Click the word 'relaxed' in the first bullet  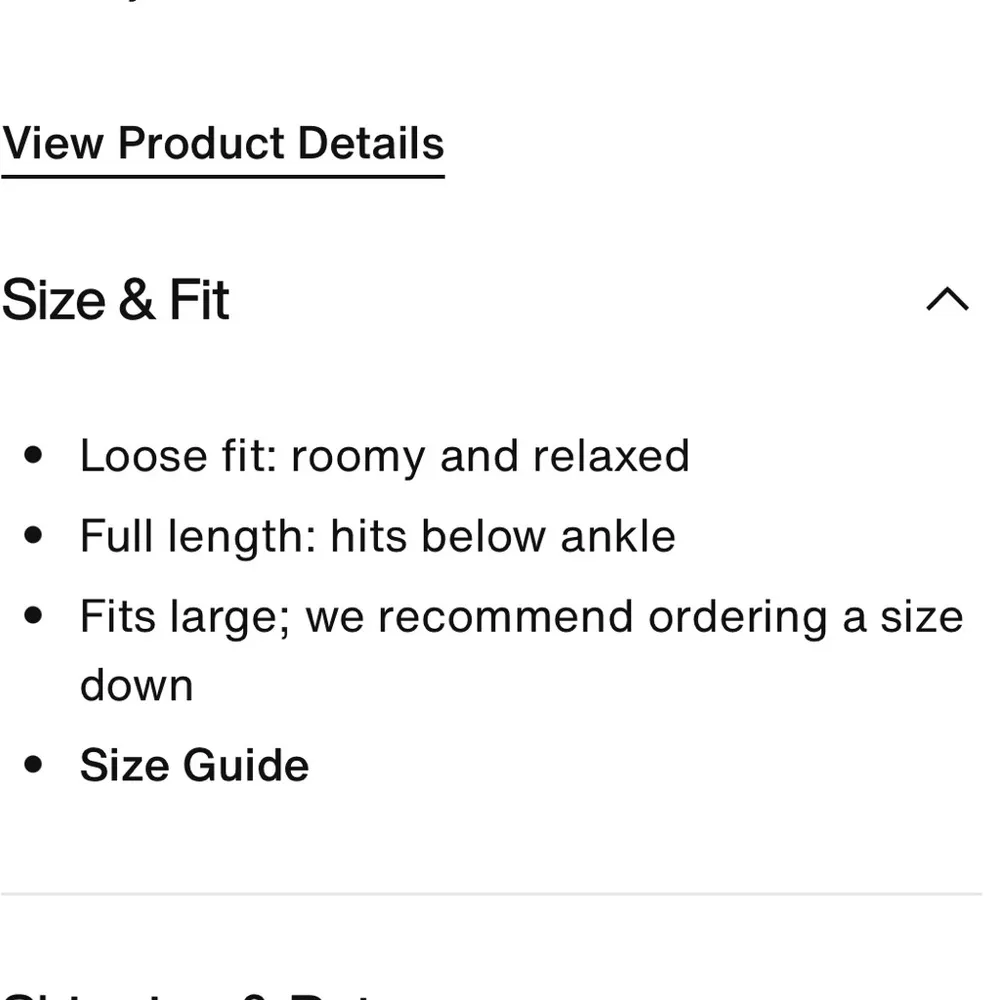point(611,456)
